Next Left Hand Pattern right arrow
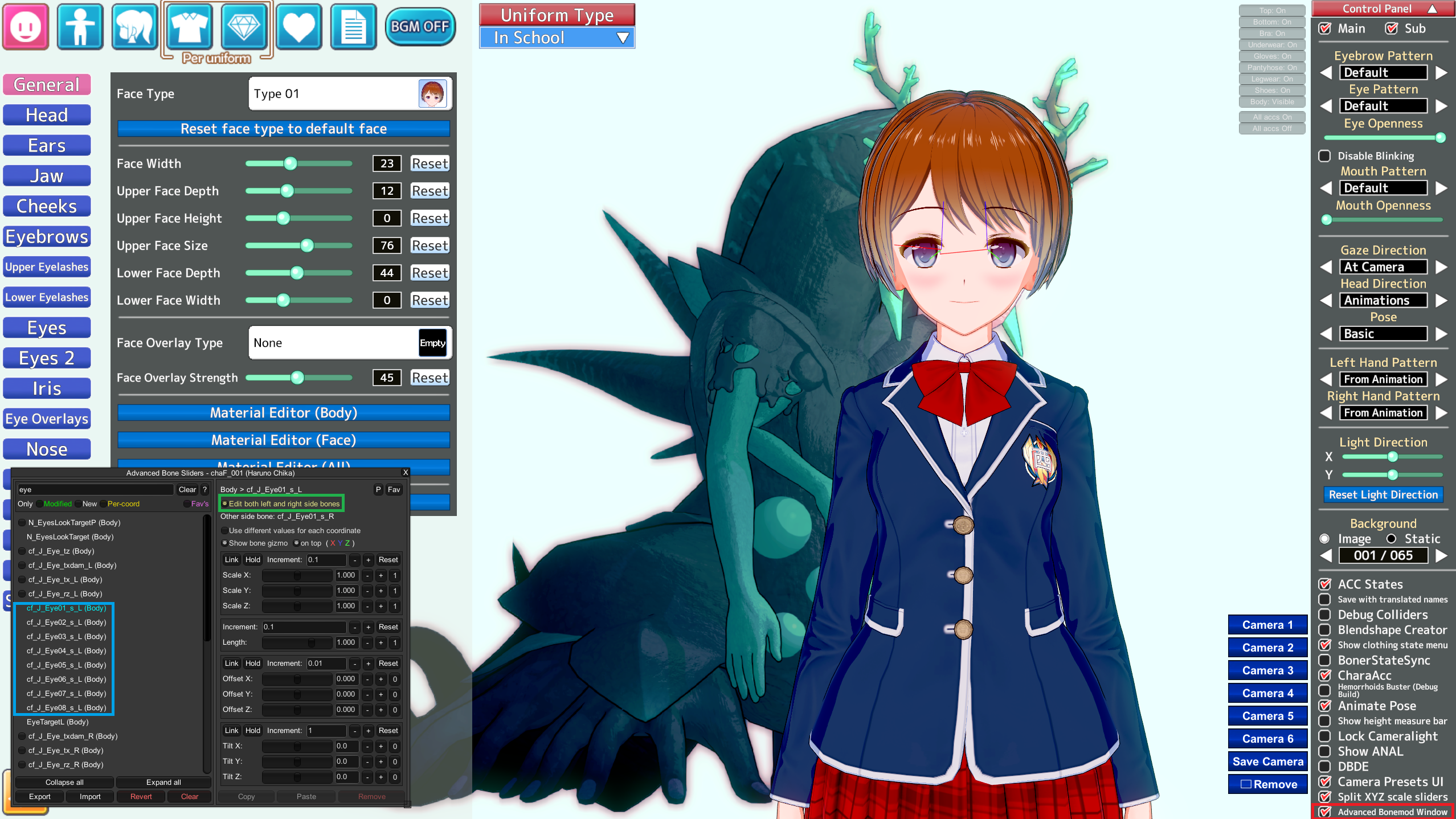The width and height of the screenshot is (1456, 819). point(1441,379)
